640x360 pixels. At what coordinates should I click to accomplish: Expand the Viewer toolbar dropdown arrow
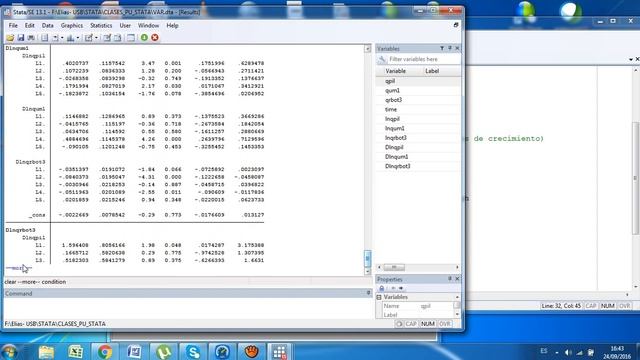[x=62, y=38]
